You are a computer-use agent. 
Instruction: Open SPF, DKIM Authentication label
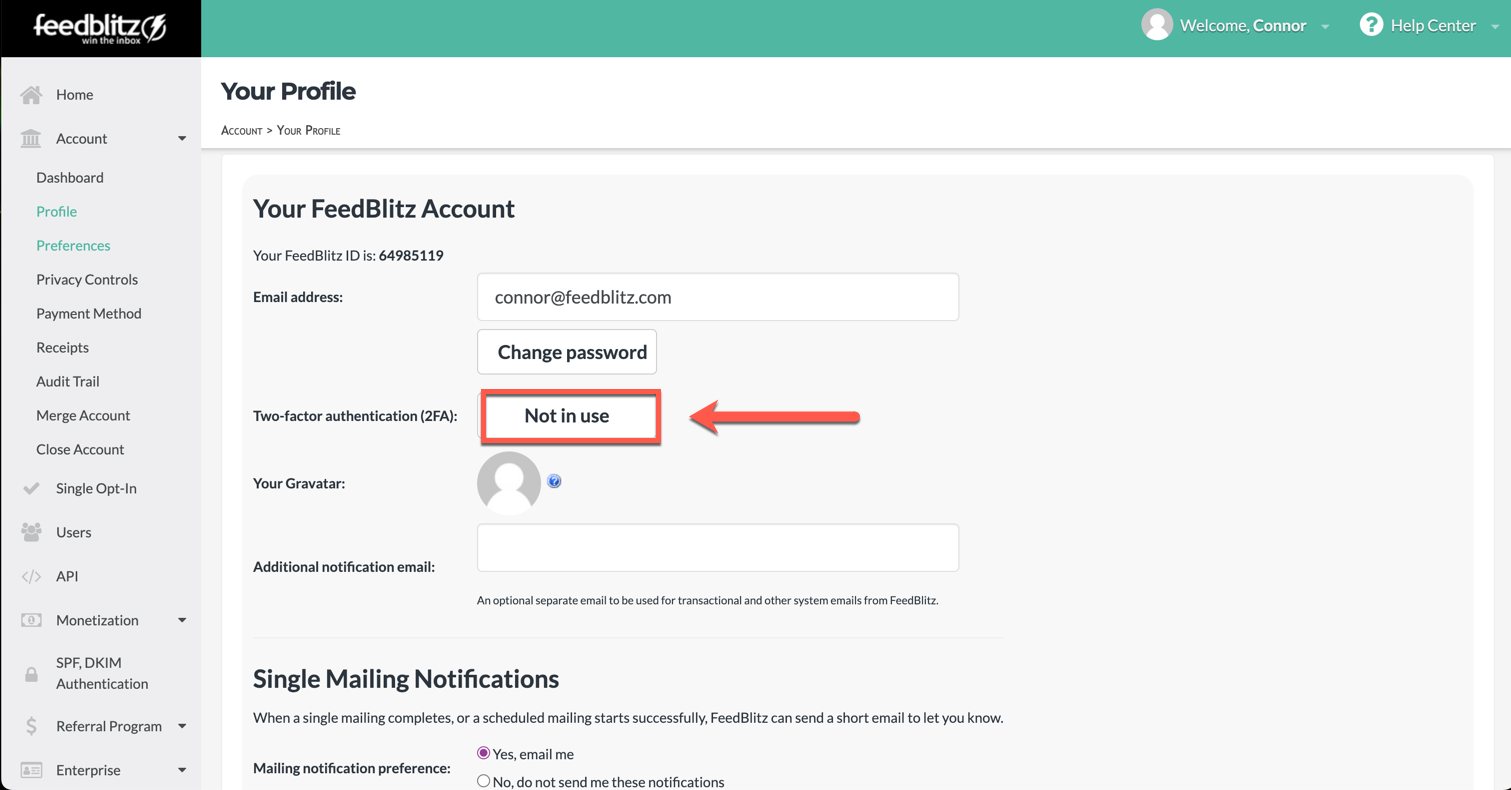102,673
